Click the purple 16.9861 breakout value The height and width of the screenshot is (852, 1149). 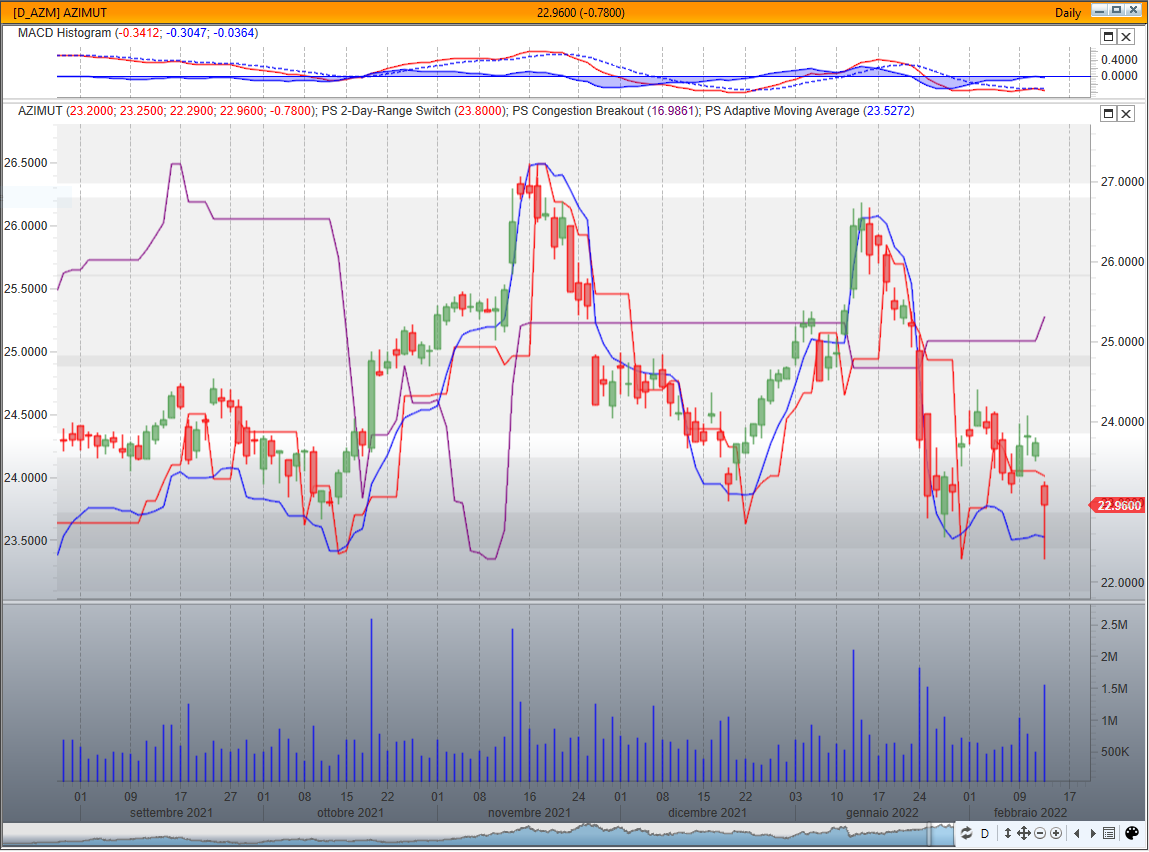click(673, 111)
